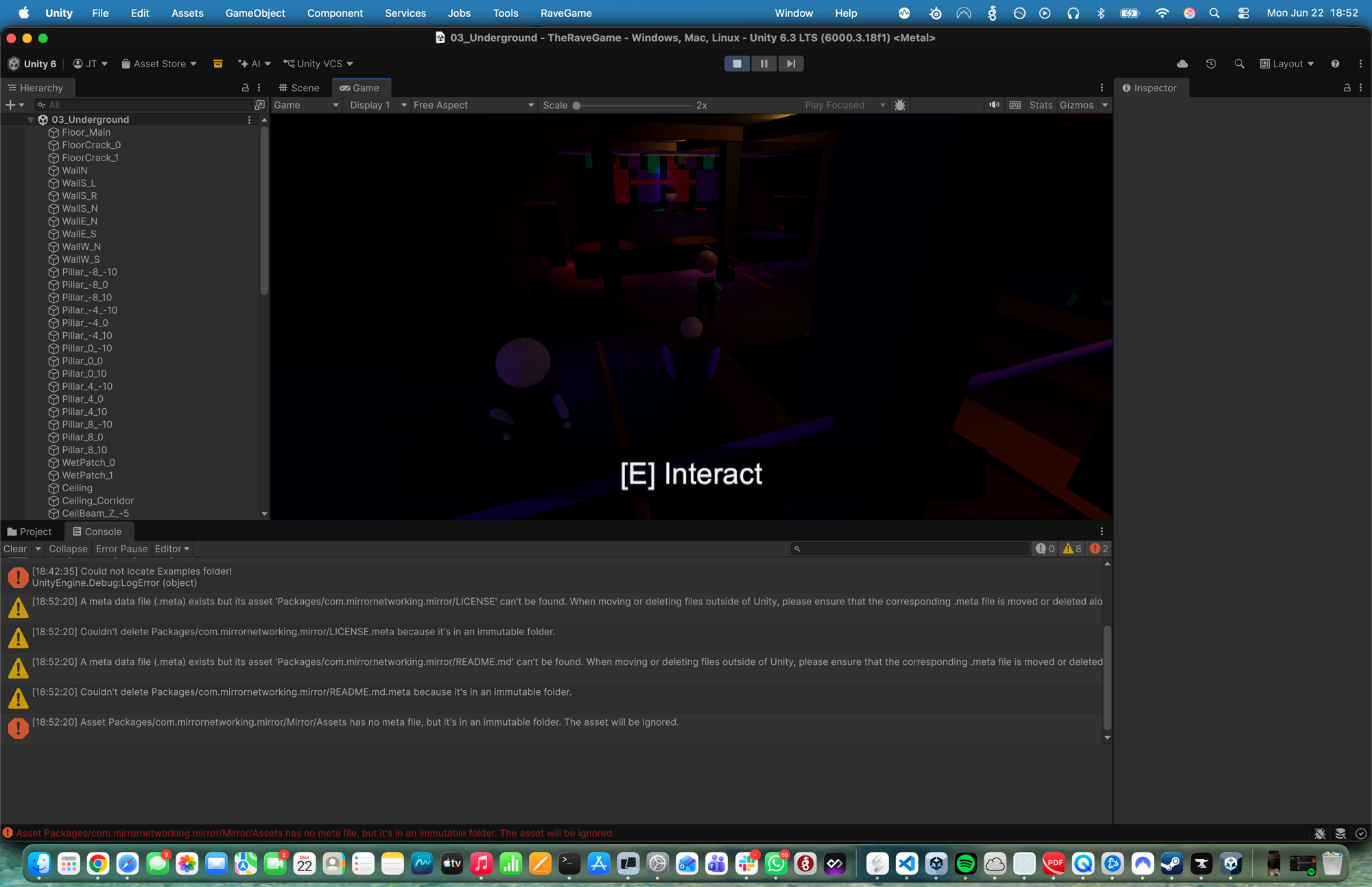Toggle Gizmos in Game view
This screenshot has width=1372, height=887.
pyautogui.click(x=1076, y=105)
